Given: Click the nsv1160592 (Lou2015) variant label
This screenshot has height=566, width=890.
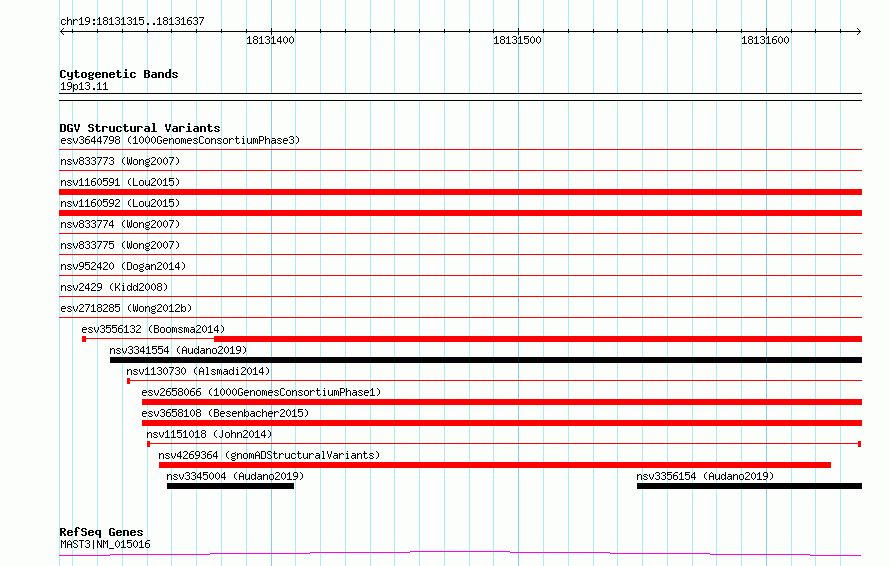Looking at the screenshot, I should (x=120, y=203).
